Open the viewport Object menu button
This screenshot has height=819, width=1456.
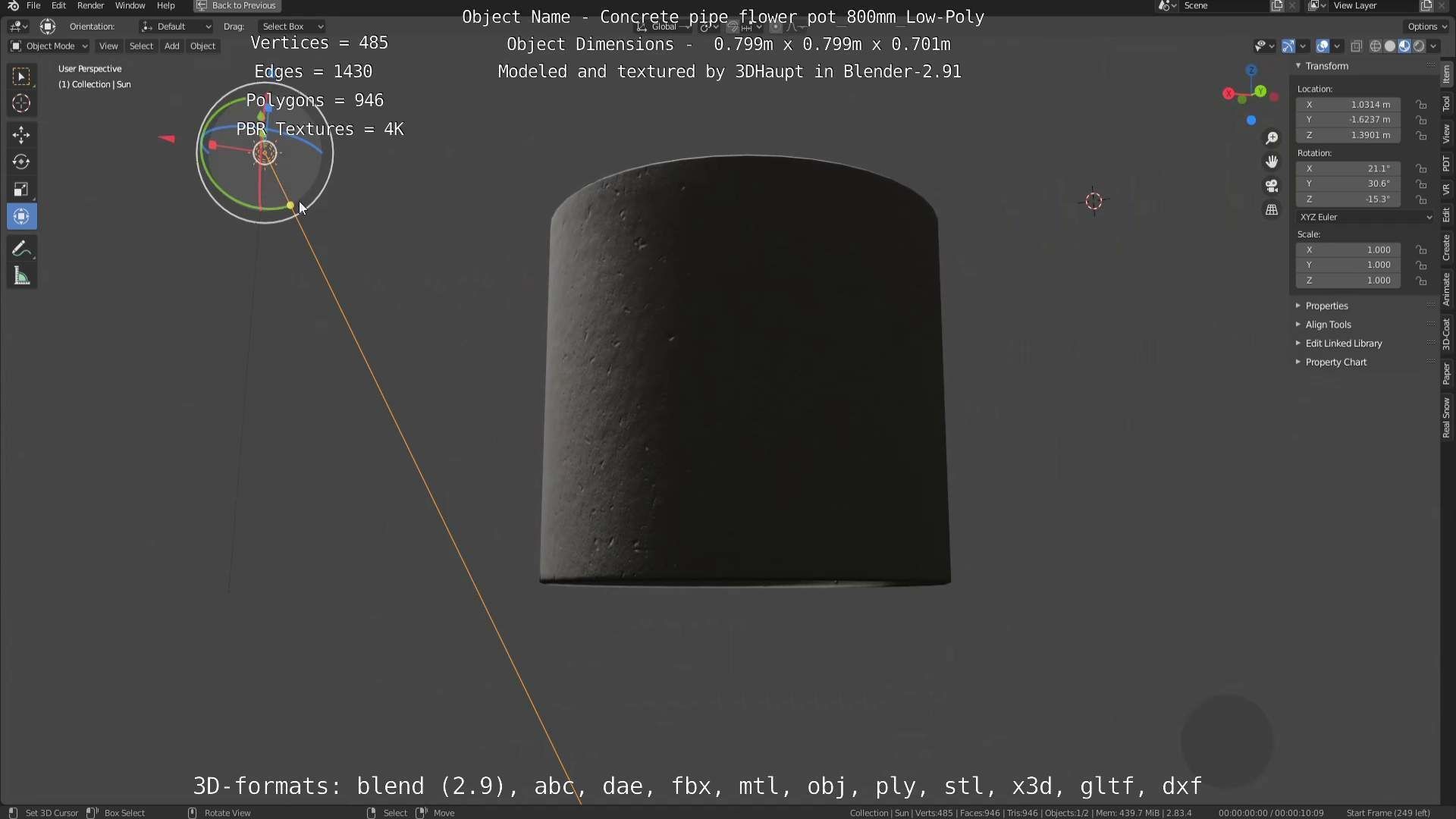202,46
